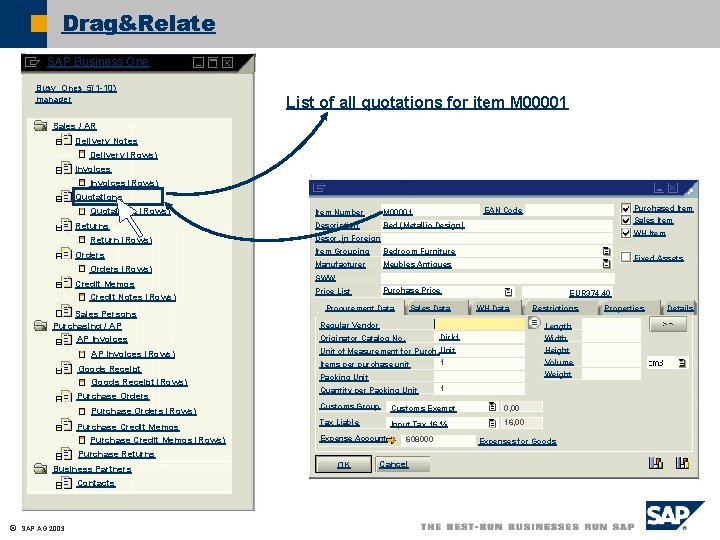Screen dimensions: 720x540
Task: Open the Price List dropdown
Action: click(x=508, y=292)
